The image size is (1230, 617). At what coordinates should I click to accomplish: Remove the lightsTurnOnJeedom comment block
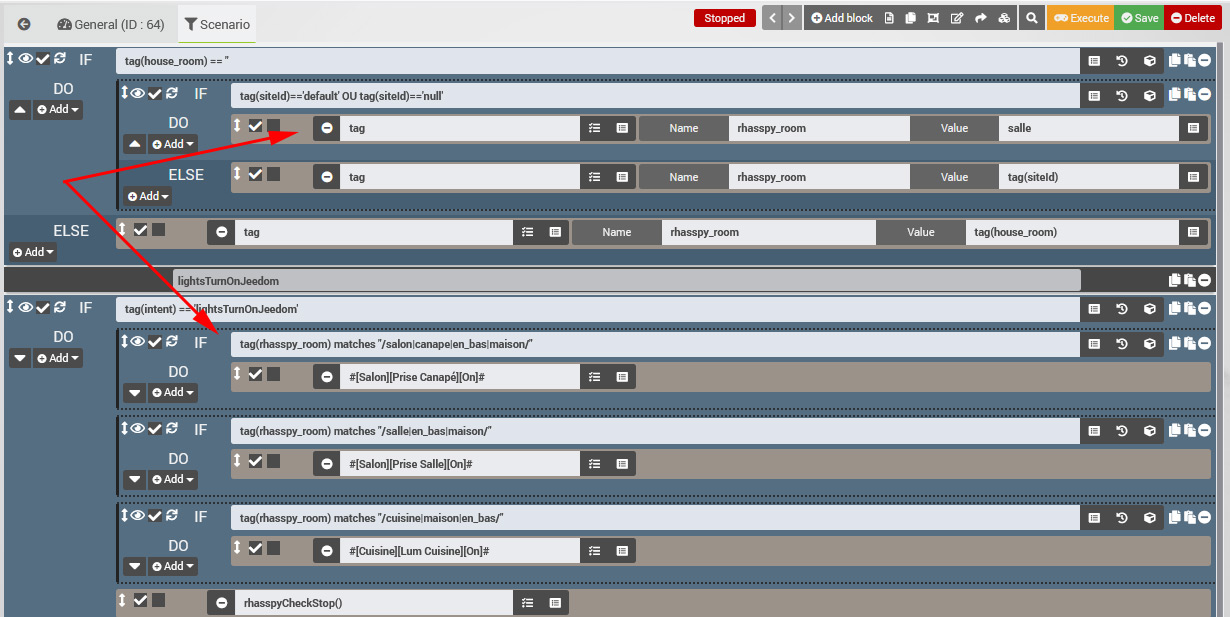coord(1204,281)
